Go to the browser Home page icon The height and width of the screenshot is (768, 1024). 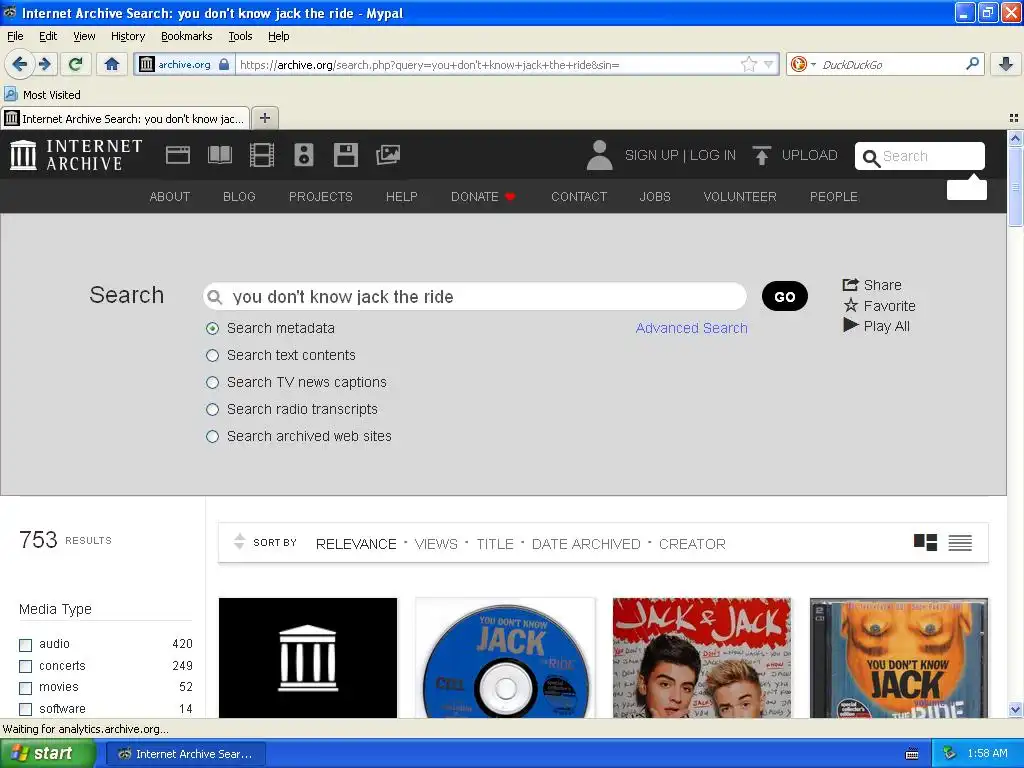pyautogui.click(x=112, y=64)
